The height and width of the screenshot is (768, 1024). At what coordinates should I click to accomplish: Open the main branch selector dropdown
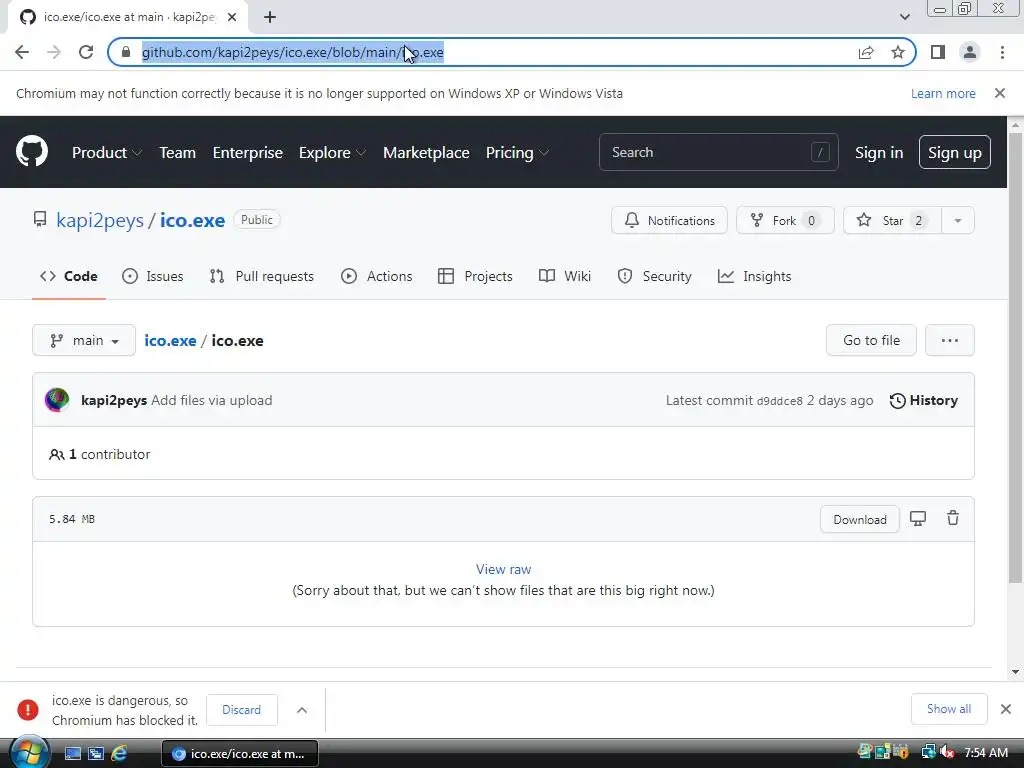84,340
